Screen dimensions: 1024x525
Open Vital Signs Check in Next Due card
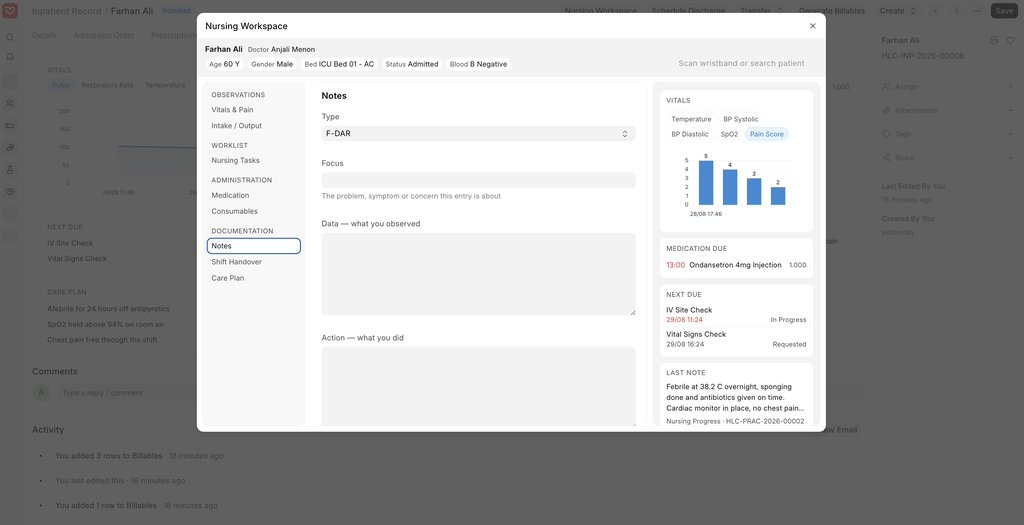click(x=696, y=334)
